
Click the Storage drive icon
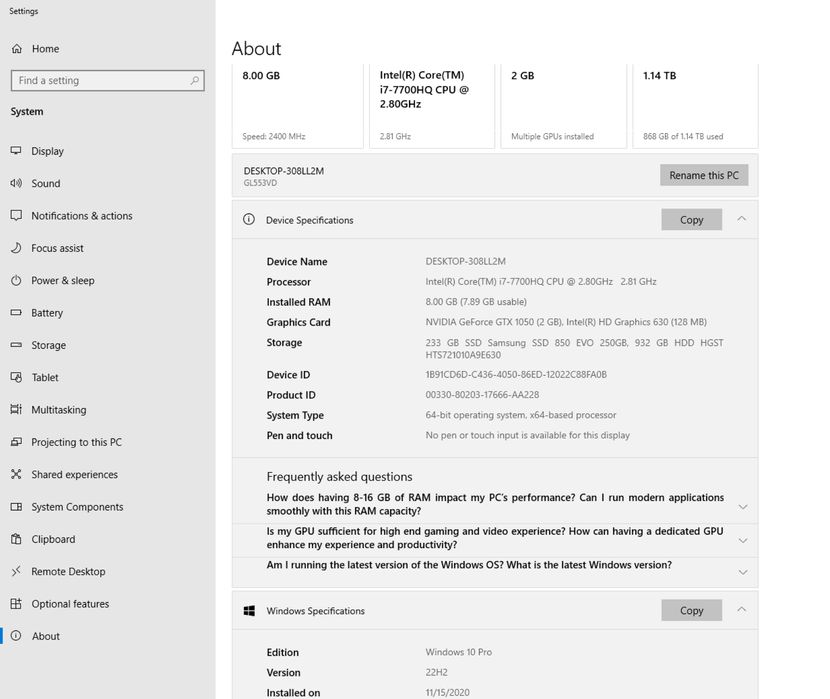click(x=16, y=344)
